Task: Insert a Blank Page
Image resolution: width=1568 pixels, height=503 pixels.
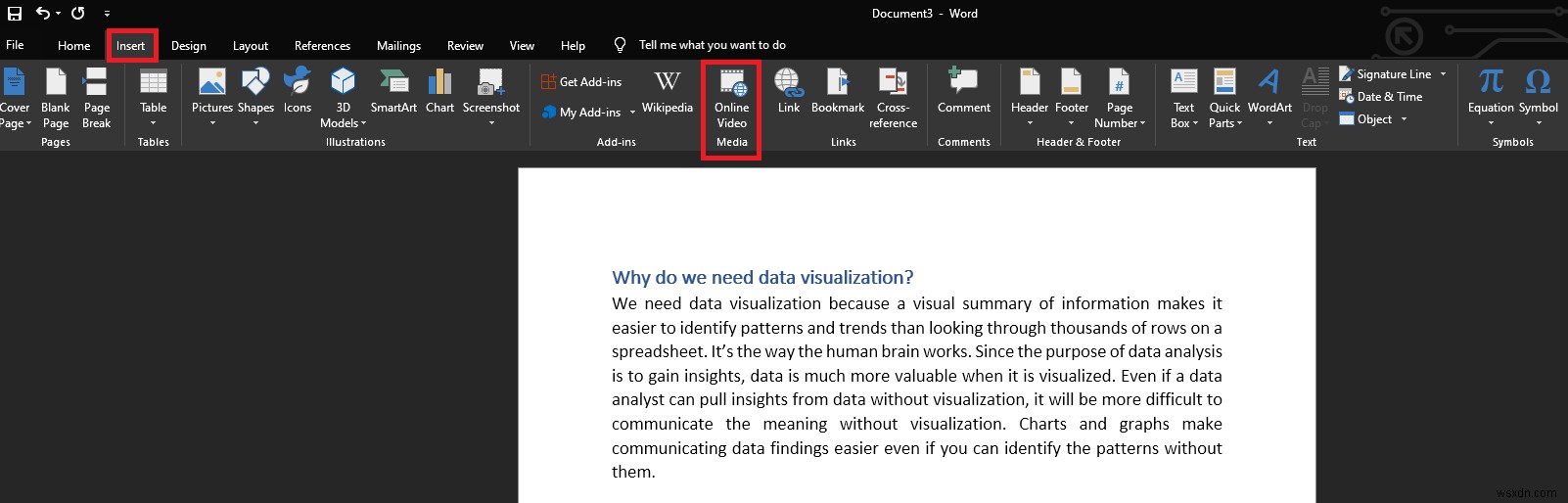Action: 56,97
